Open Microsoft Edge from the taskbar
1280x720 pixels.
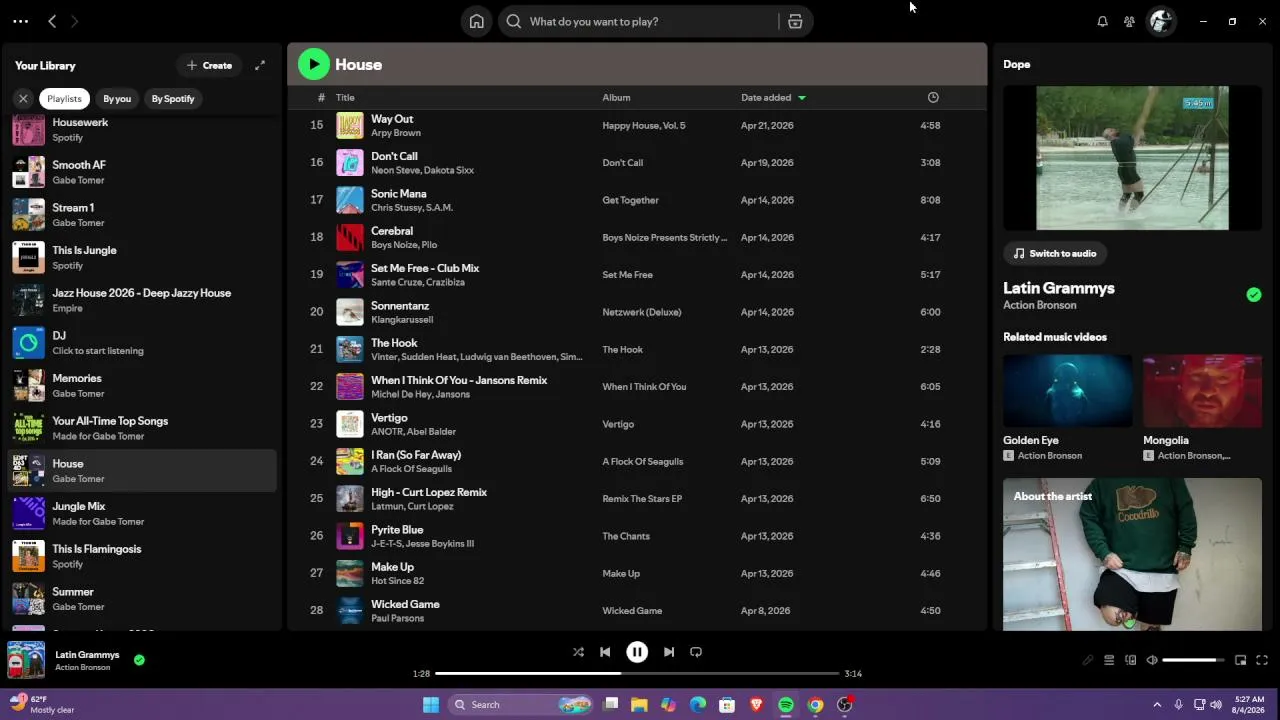[698, 705]
